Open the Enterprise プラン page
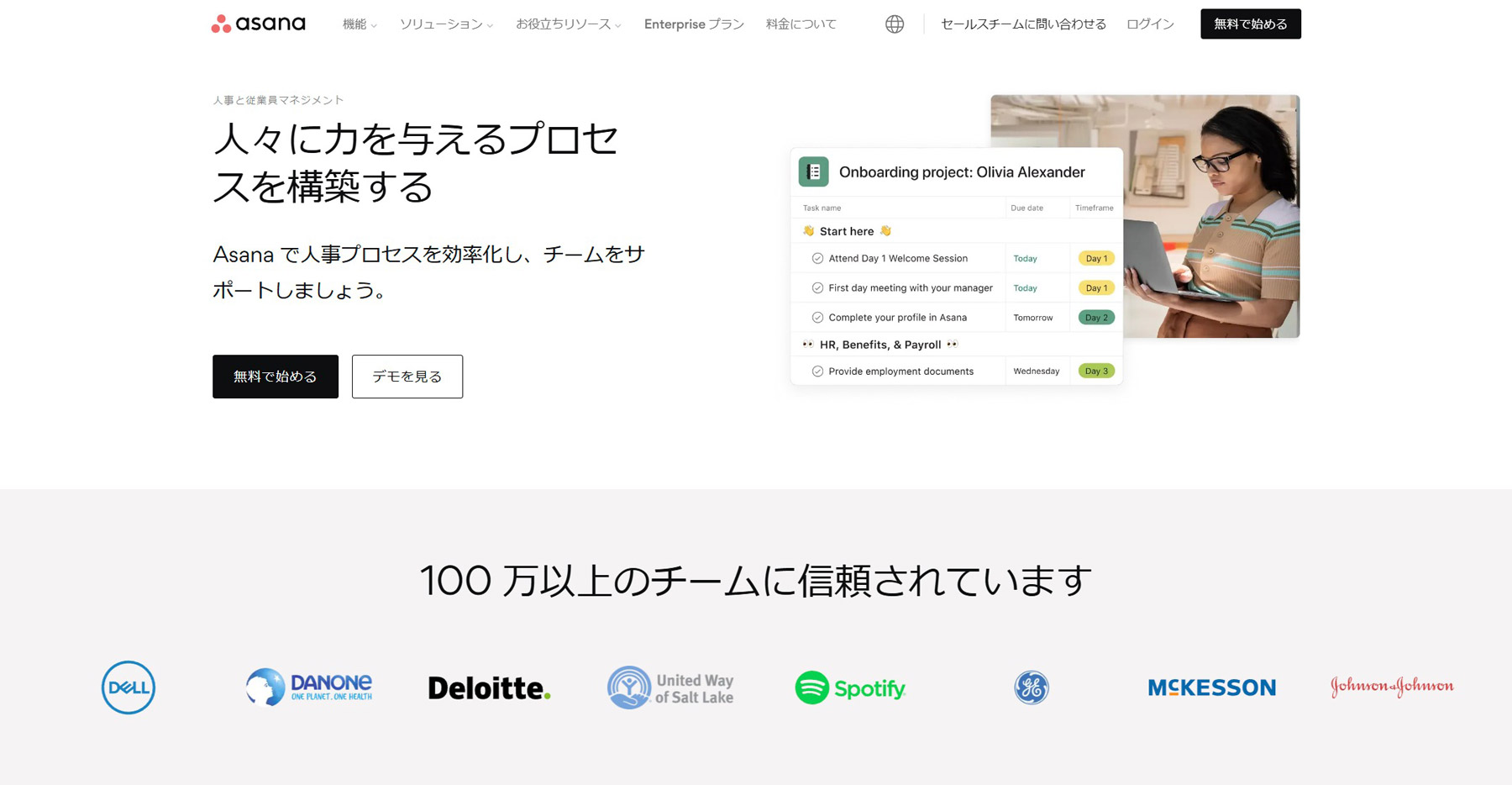The image size is (1512, 785). coord(694,24)
